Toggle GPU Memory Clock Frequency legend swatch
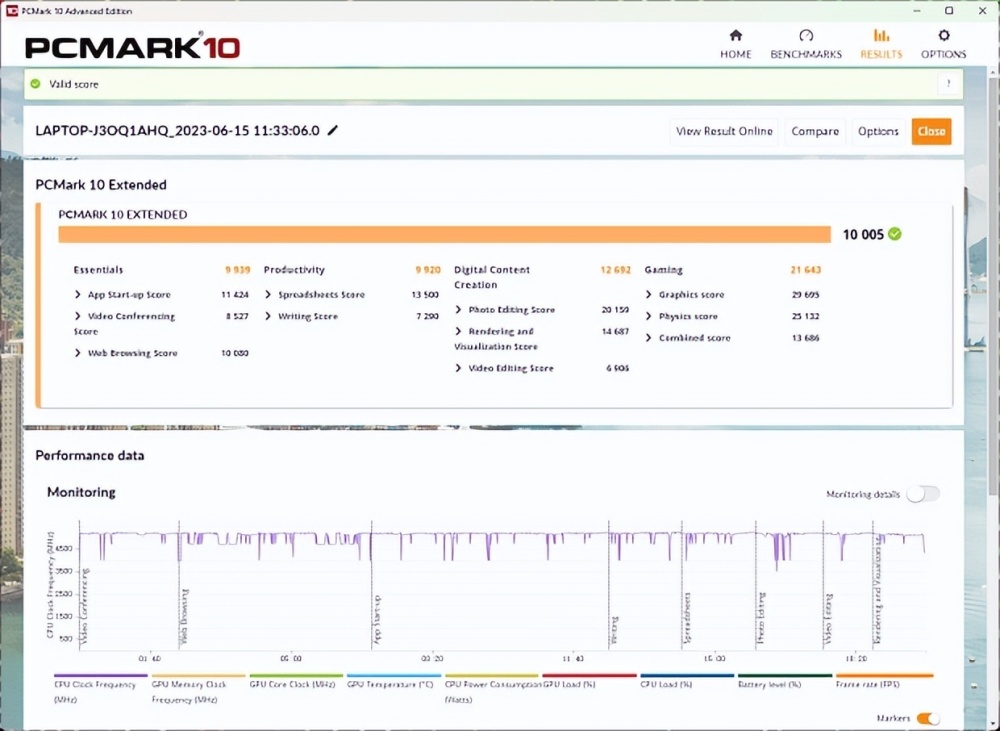 198,675
